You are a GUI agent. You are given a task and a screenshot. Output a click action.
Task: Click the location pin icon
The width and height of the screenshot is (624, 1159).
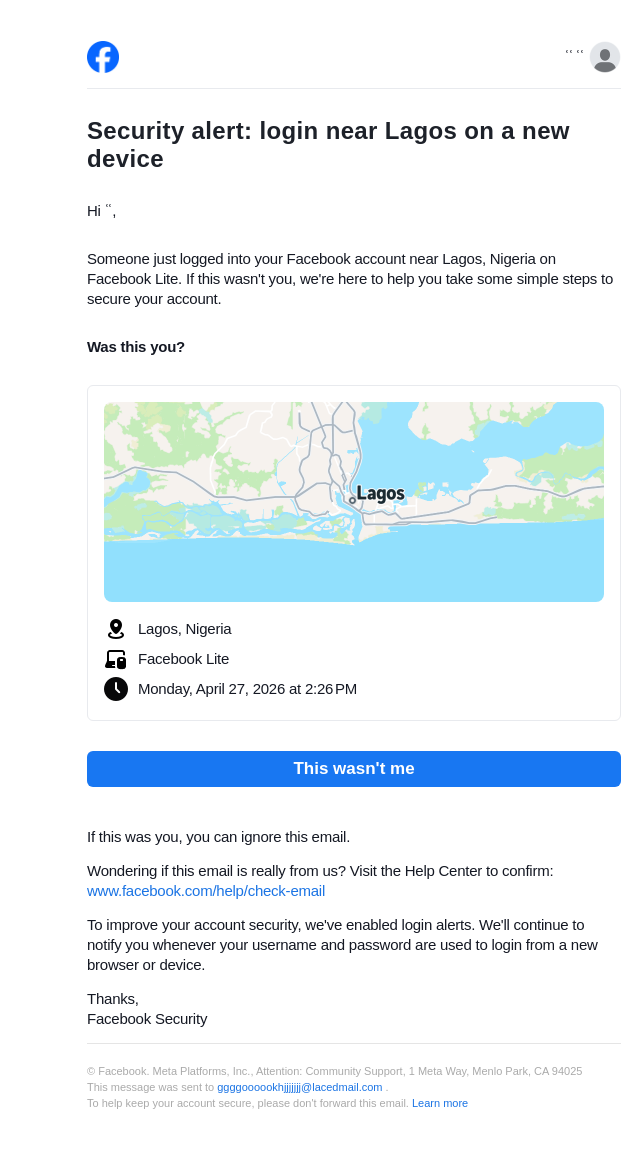pyautogui.click(x=116, y=629)
